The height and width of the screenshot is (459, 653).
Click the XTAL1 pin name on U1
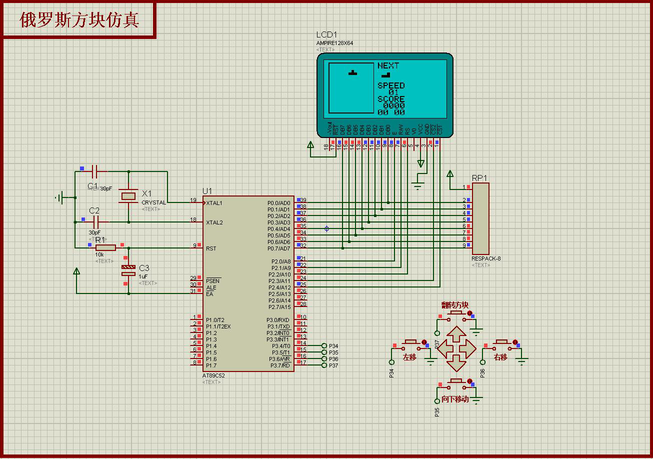click(214, 203)
